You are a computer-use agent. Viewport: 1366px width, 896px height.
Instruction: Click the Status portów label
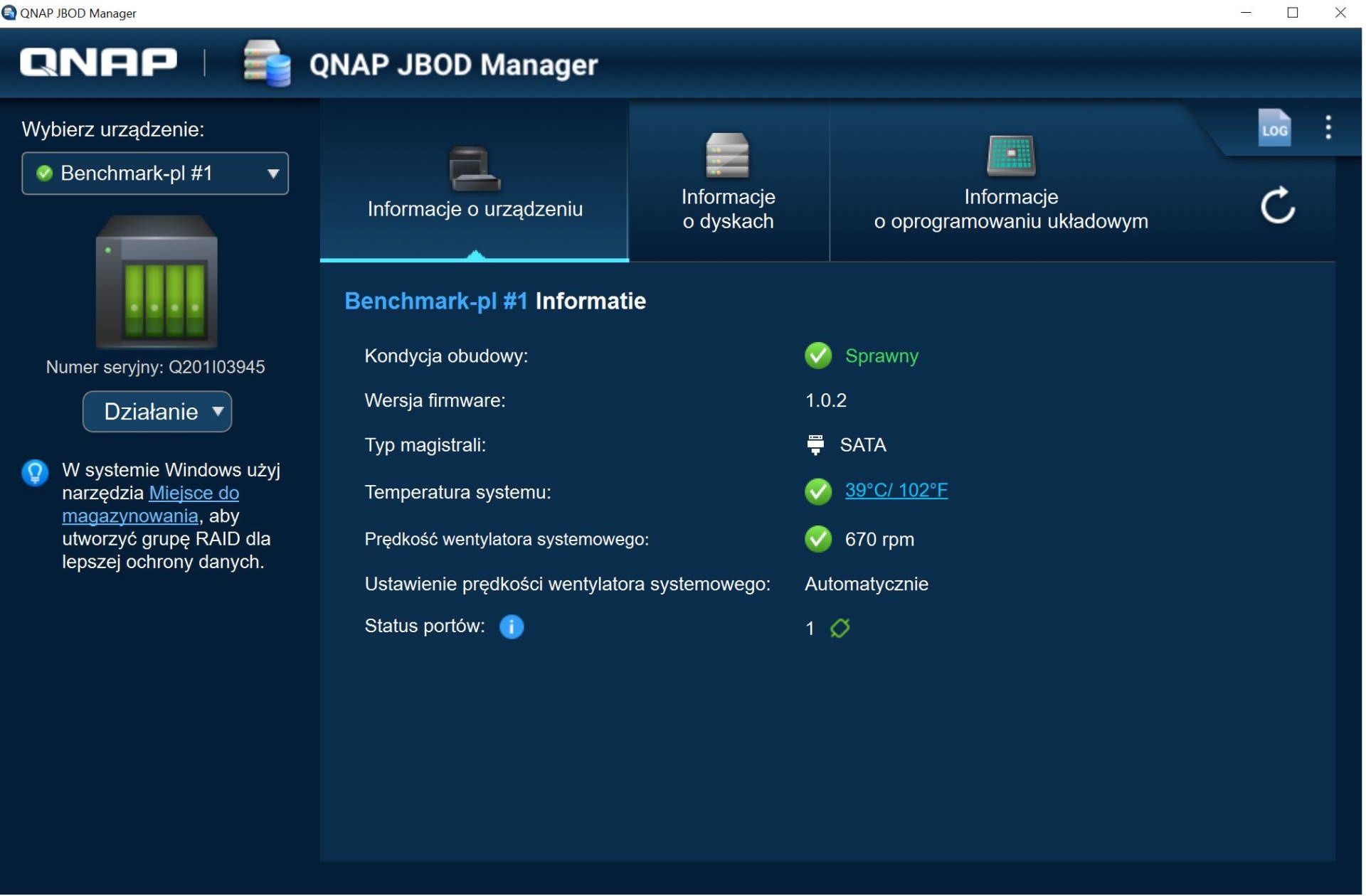[425, 627]
